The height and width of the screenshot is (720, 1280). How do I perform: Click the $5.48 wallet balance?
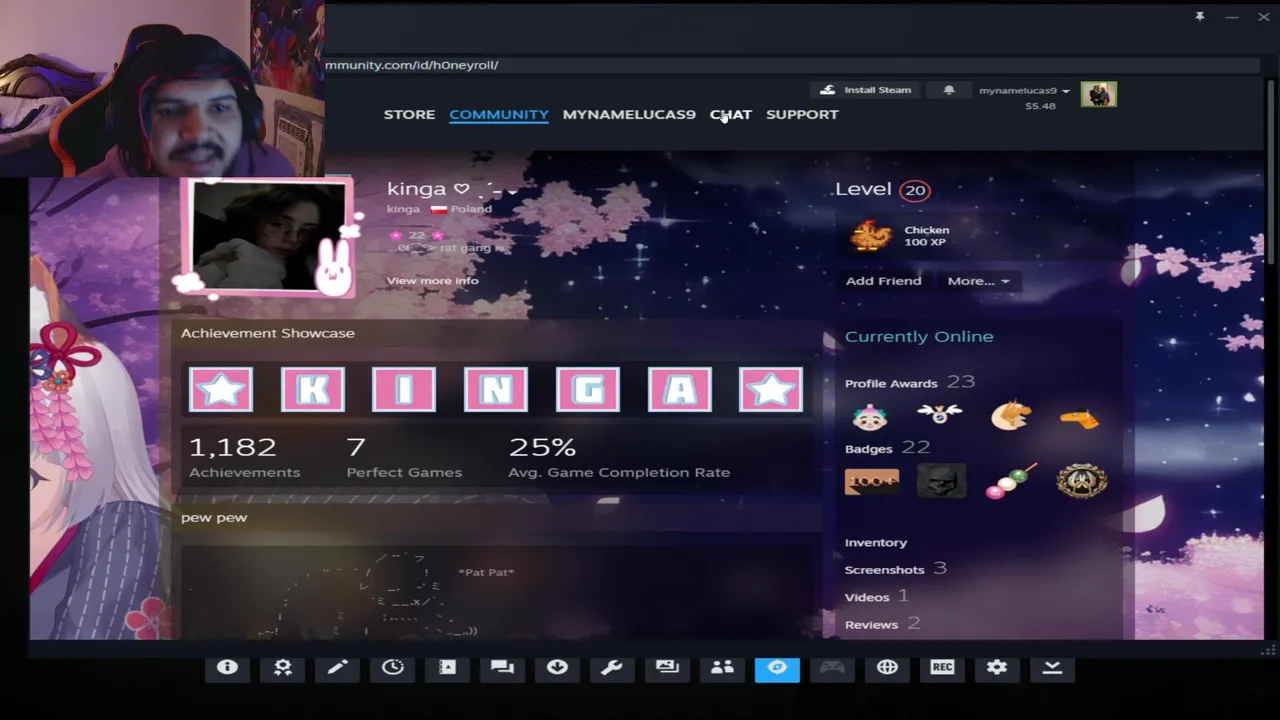click(1040, 106)
